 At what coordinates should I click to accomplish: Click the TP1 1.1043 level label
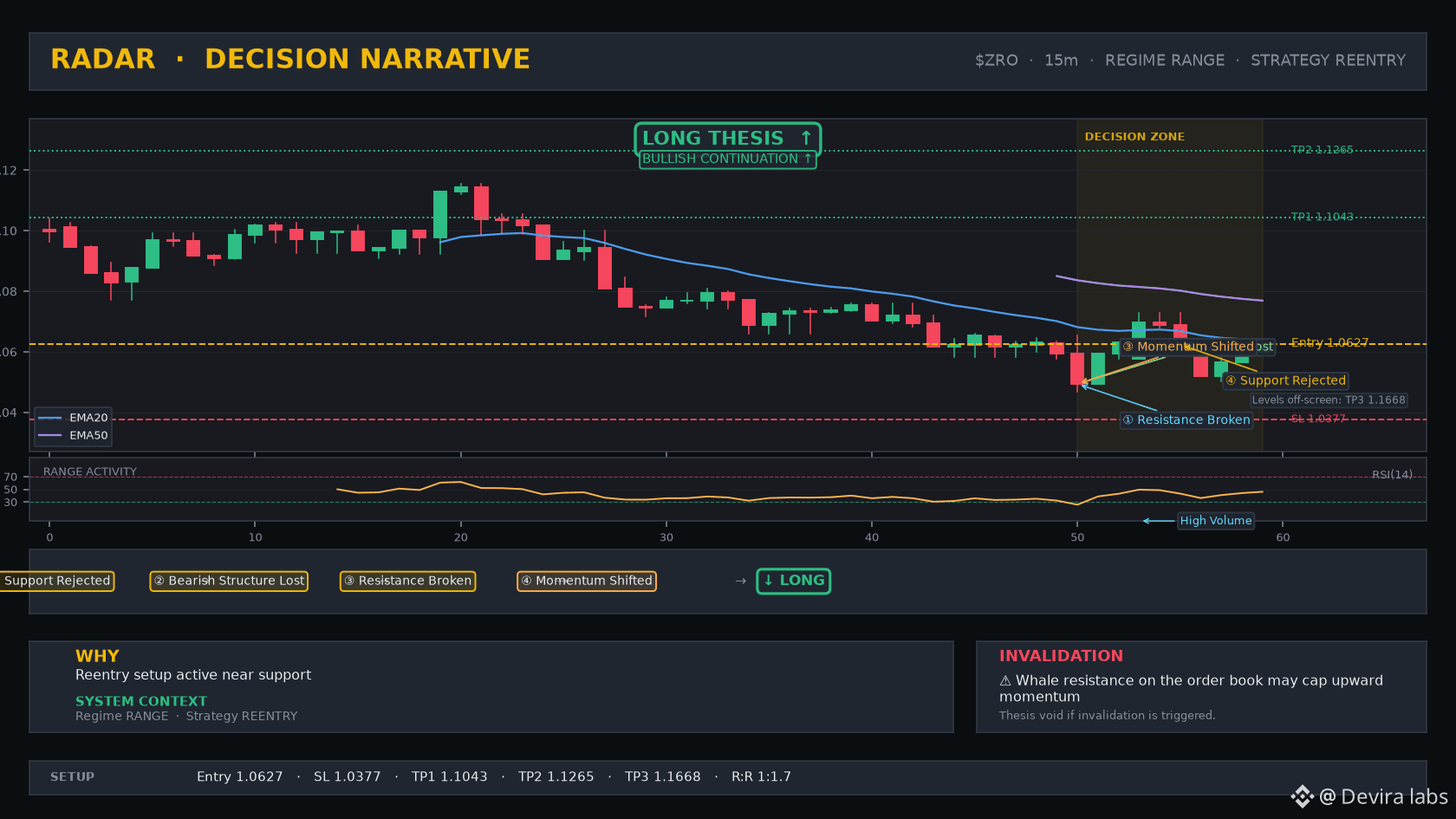1322,217
